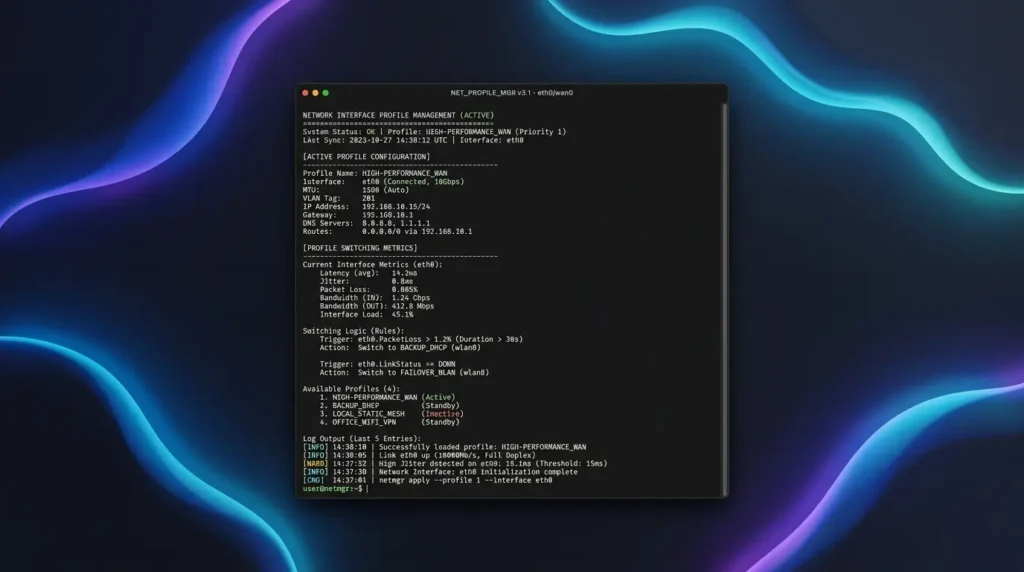The height and width of the screenshot is (572, 1024).
Task: Click the red '(Inactive)' status label
Action: (443, 414)
